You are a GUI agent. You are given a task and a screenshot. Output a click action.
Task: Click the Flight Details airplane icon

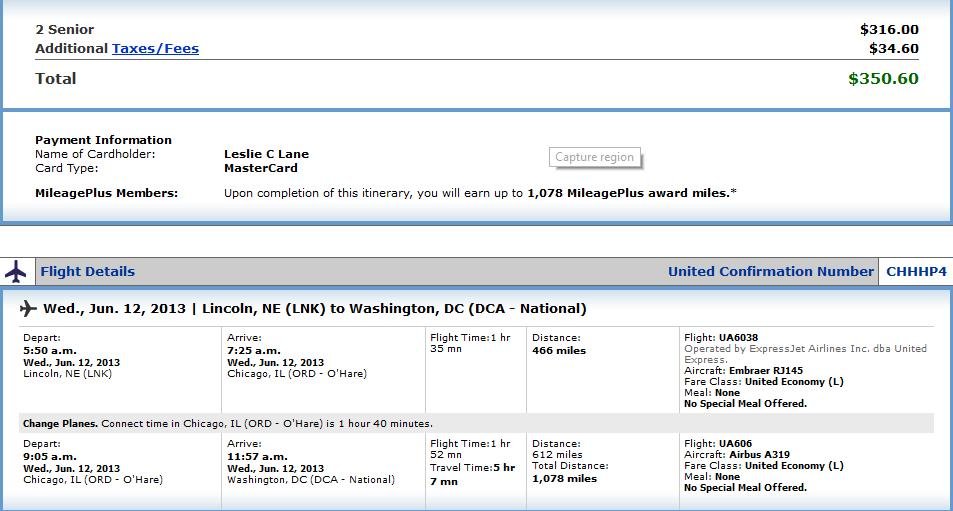coord(16,272)
